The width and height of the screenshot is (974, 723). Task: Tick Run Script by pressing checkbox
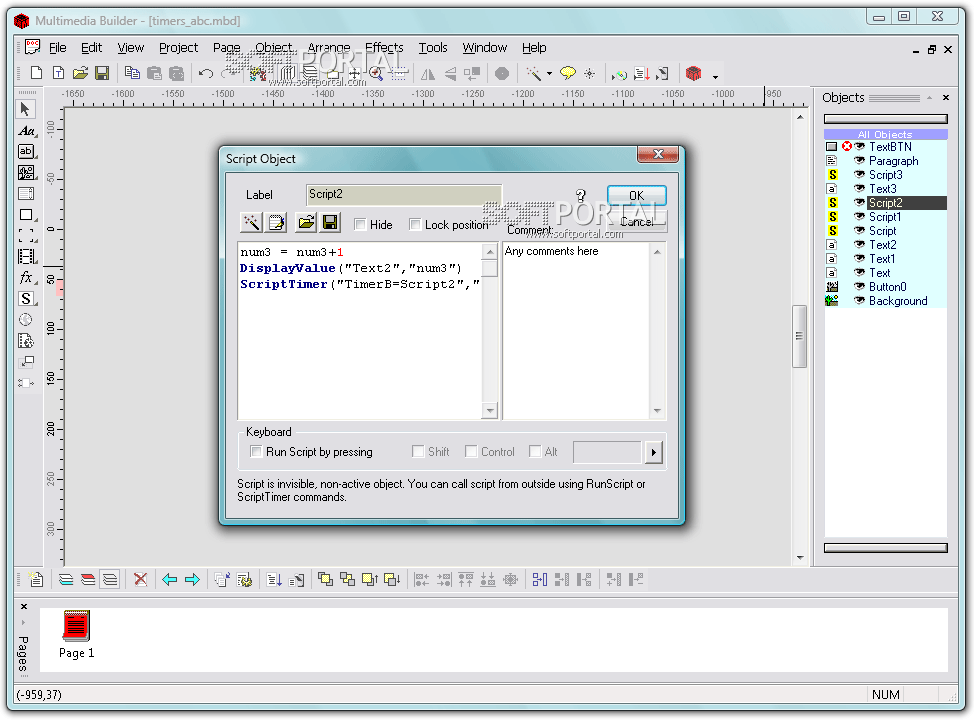256,452
